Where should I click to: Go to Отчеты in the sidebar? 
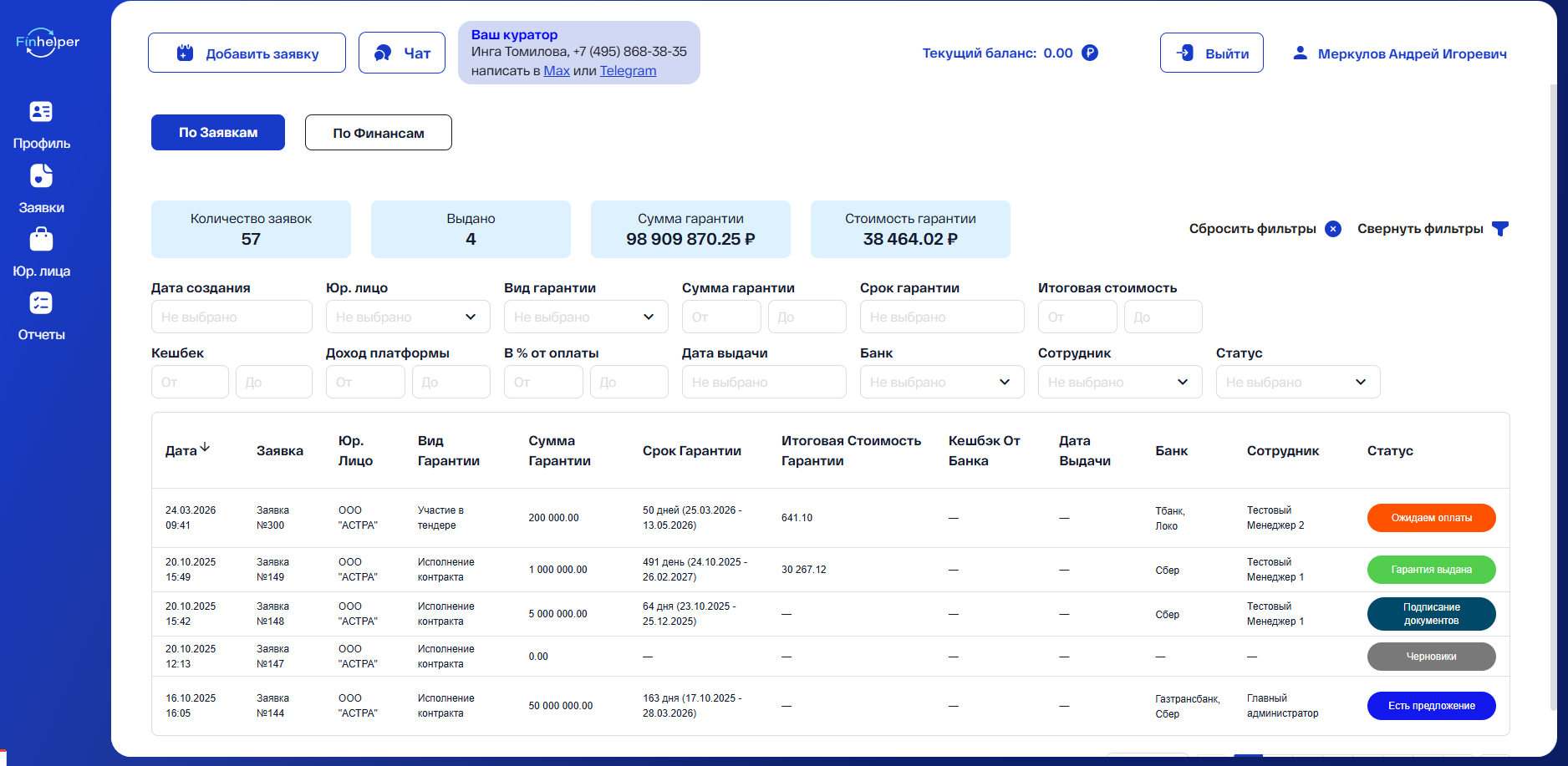point(42,335)
